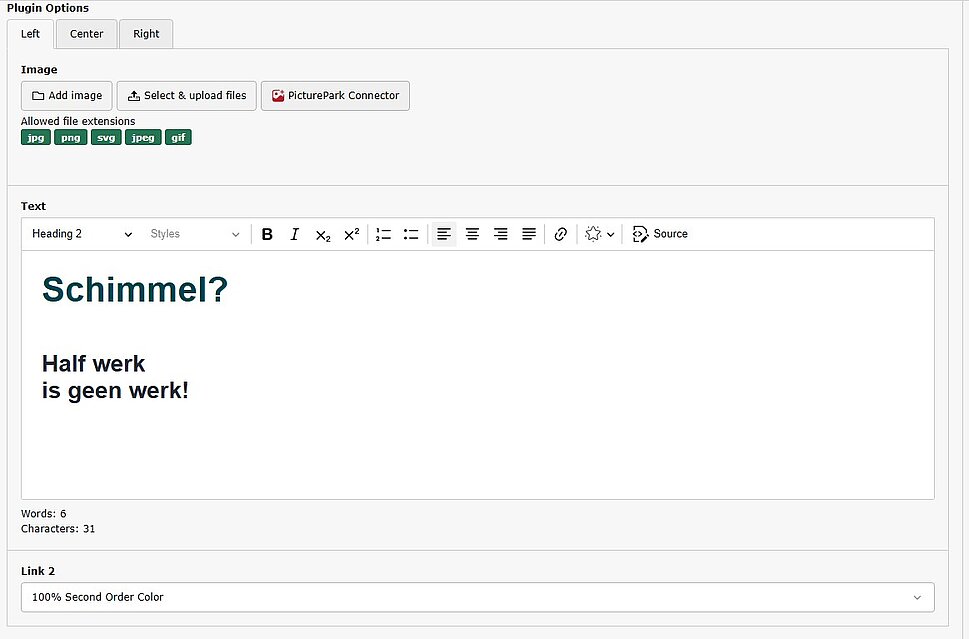Insert a numbered list

pos(383,234)
